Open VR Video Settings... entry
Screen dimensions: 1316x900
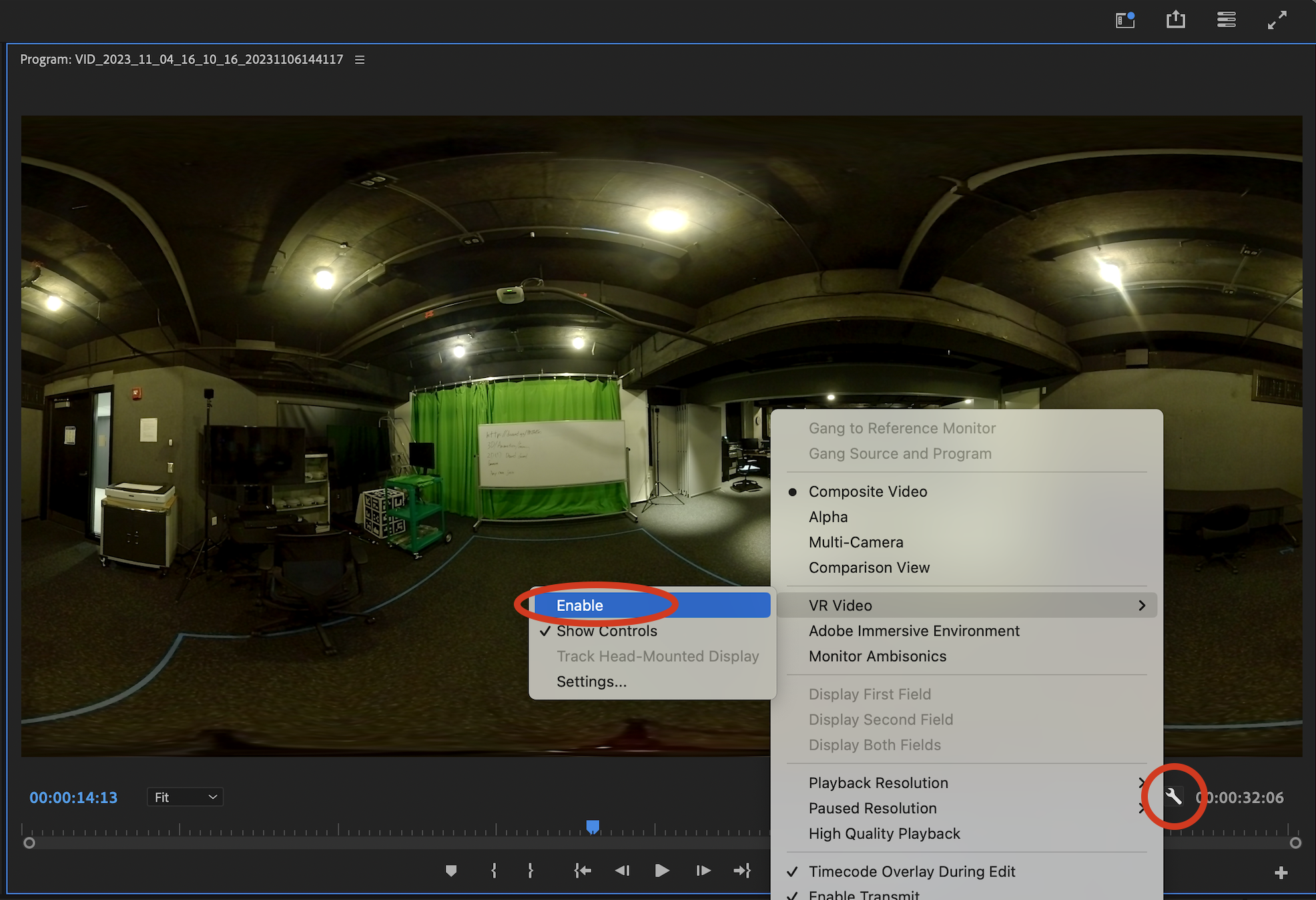(653, 681)
